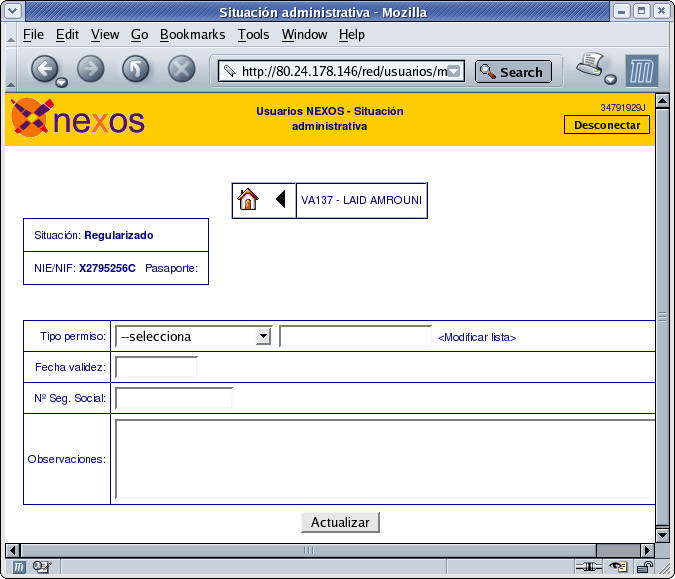Click the Desconectar button

pyautogui.click(x=607, y=125)
